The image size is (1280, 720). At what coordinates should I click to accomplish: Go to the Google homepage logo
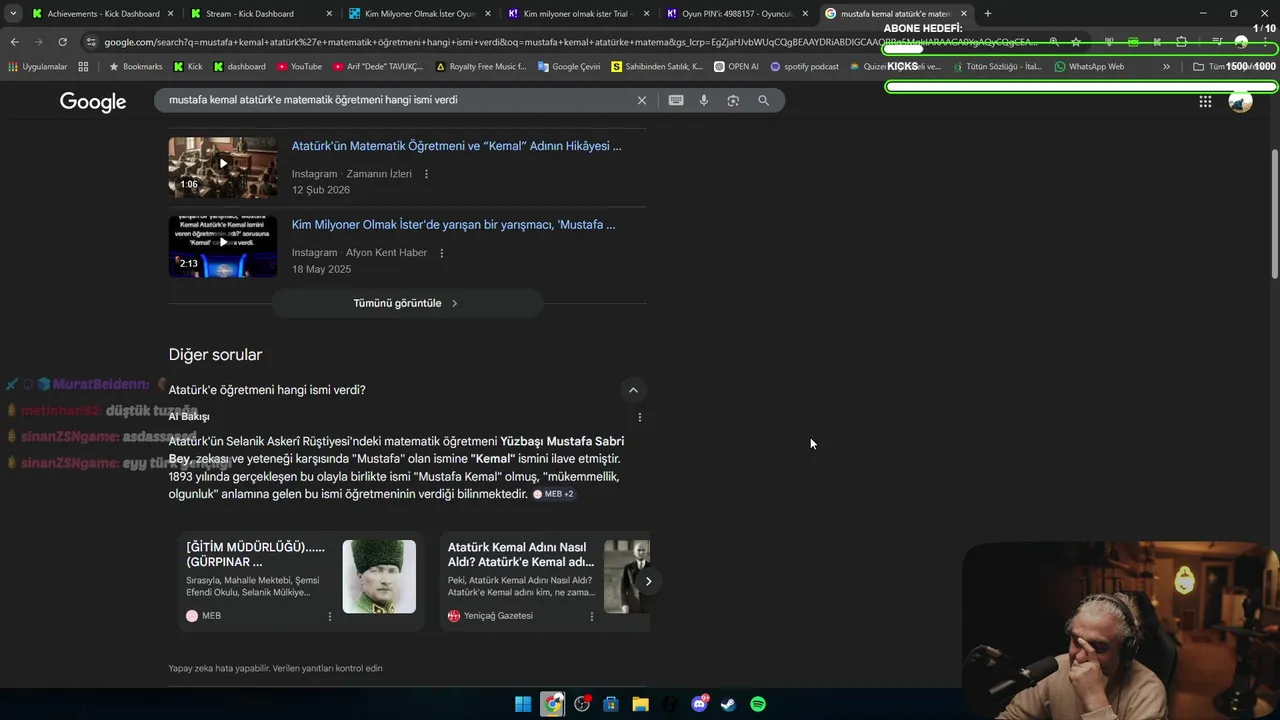point(93,101)
